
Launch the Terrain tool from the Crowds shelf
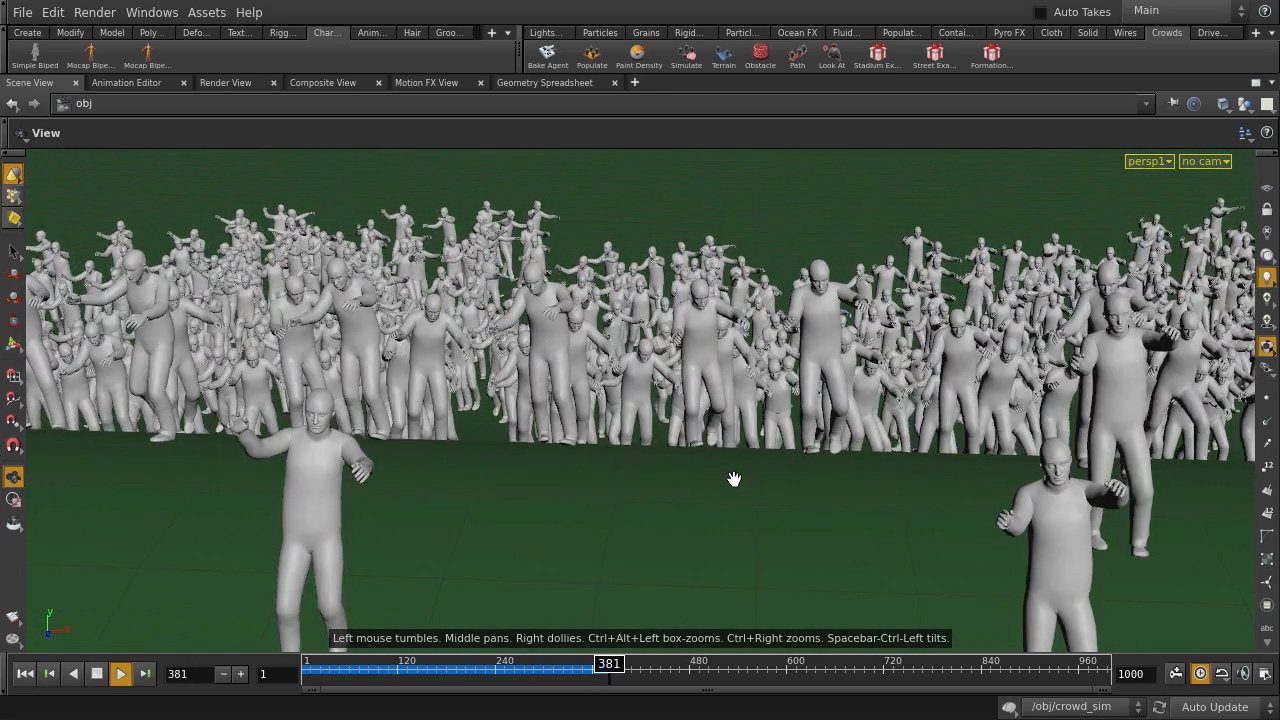724,55
